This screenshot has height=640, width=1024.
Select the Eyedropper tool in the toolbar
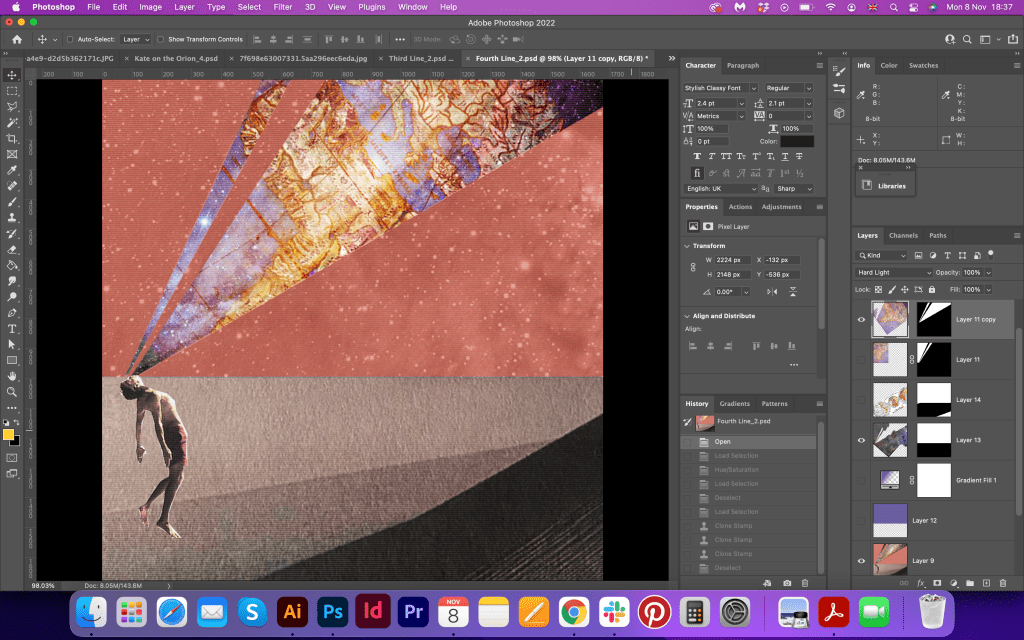click(12, 170)
